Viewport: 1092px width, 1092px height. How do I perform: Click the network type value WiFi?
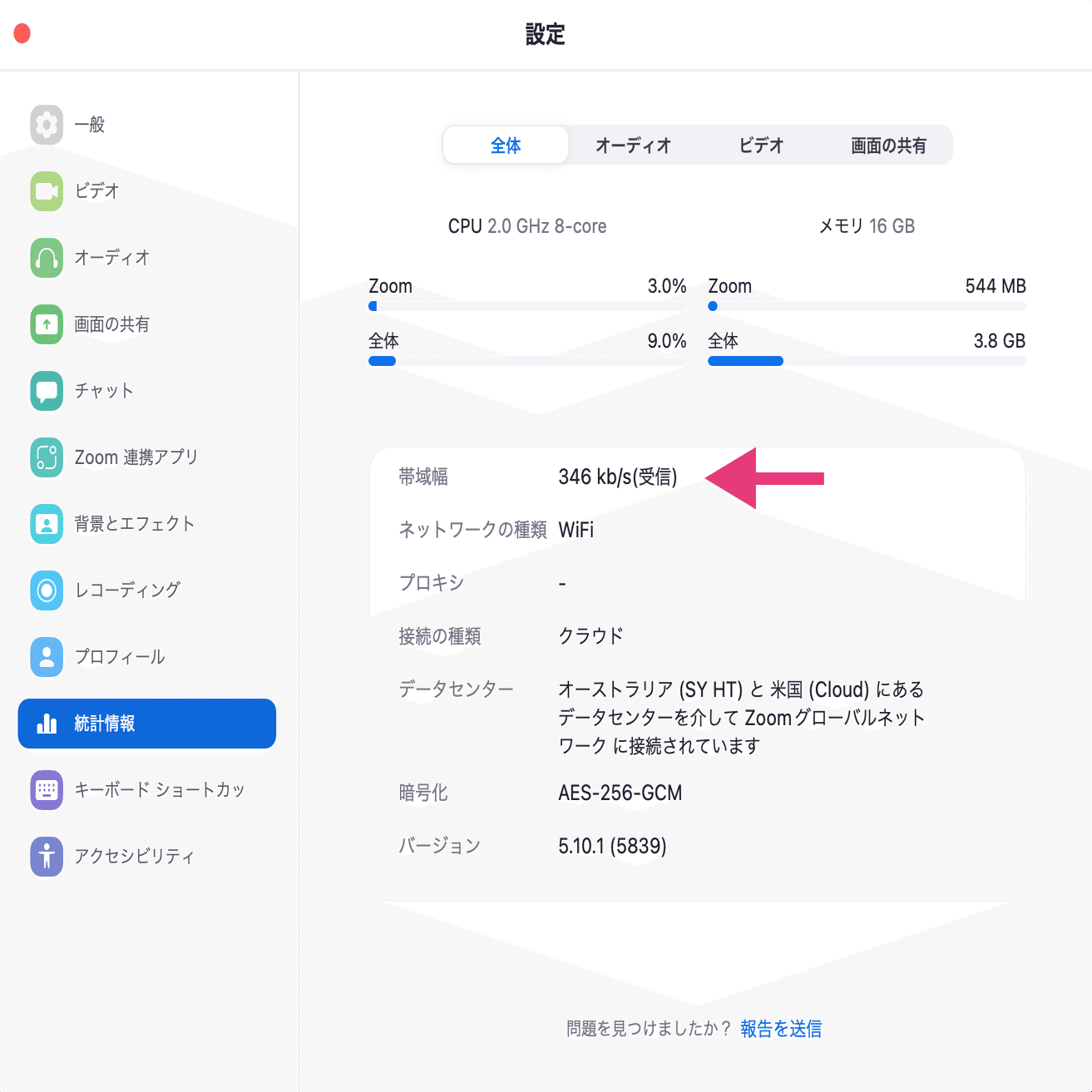click(x=576, y=530)
